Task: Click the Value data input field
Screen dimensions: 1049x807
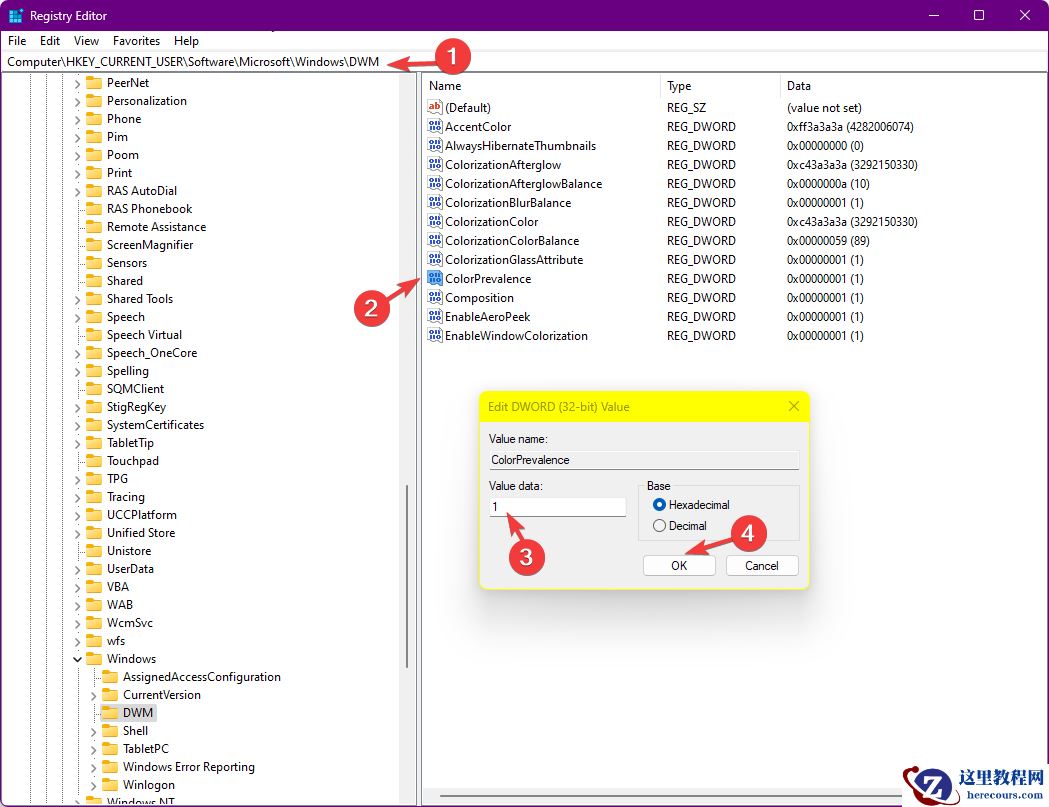Action: 558,507
